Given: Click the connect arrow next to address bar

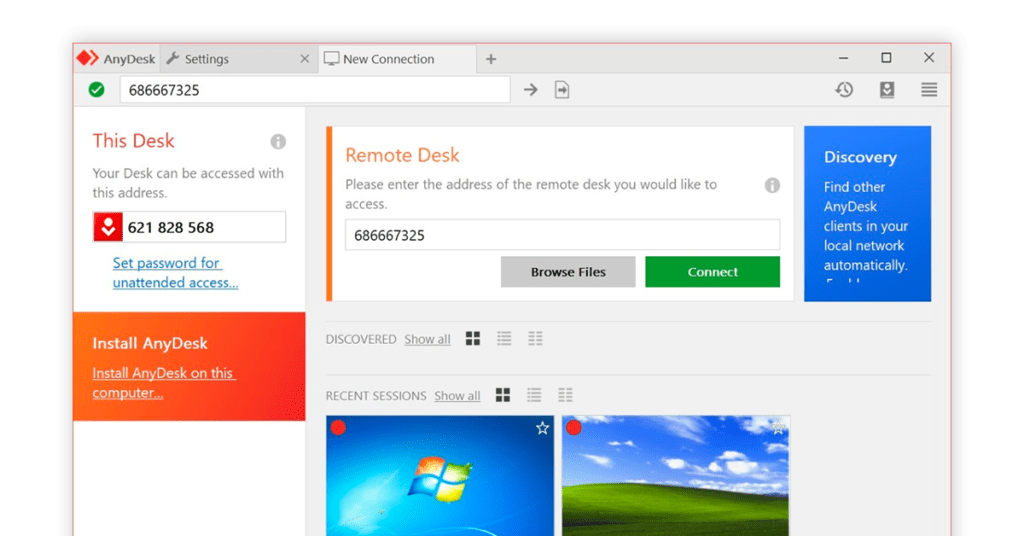Looking at the screenshot, I should tap(531, 90).
